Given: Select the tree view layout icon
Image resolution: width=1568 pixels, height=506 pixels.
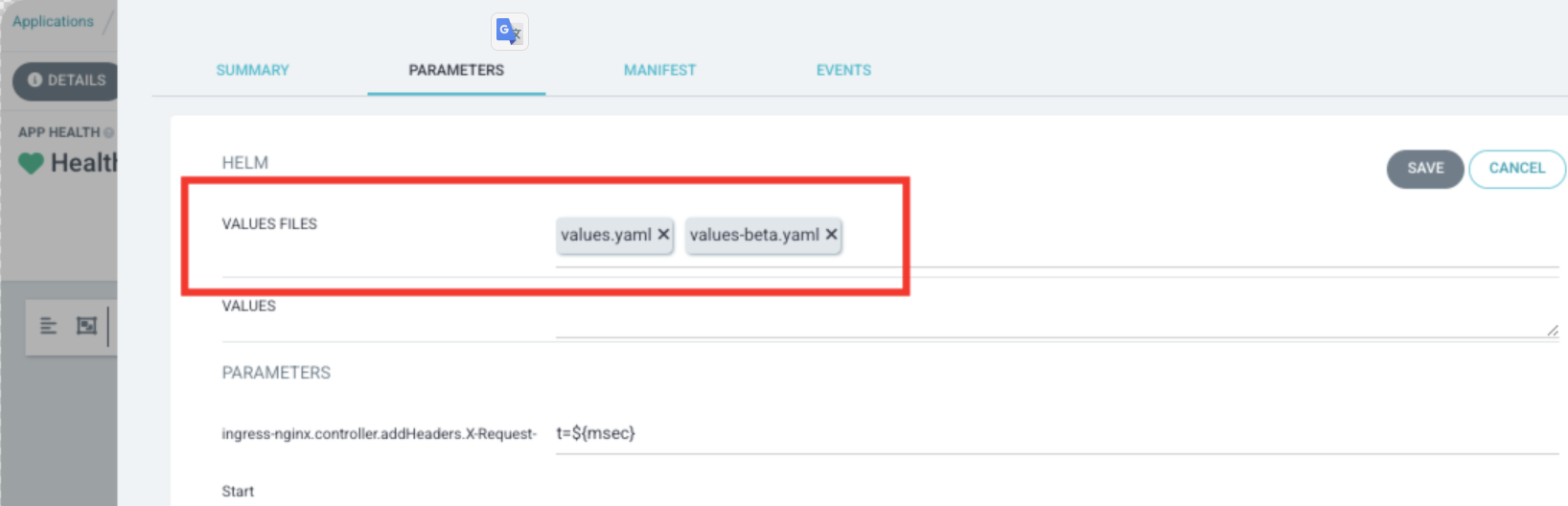Looking at the screenshot, I should pos(49,326).
